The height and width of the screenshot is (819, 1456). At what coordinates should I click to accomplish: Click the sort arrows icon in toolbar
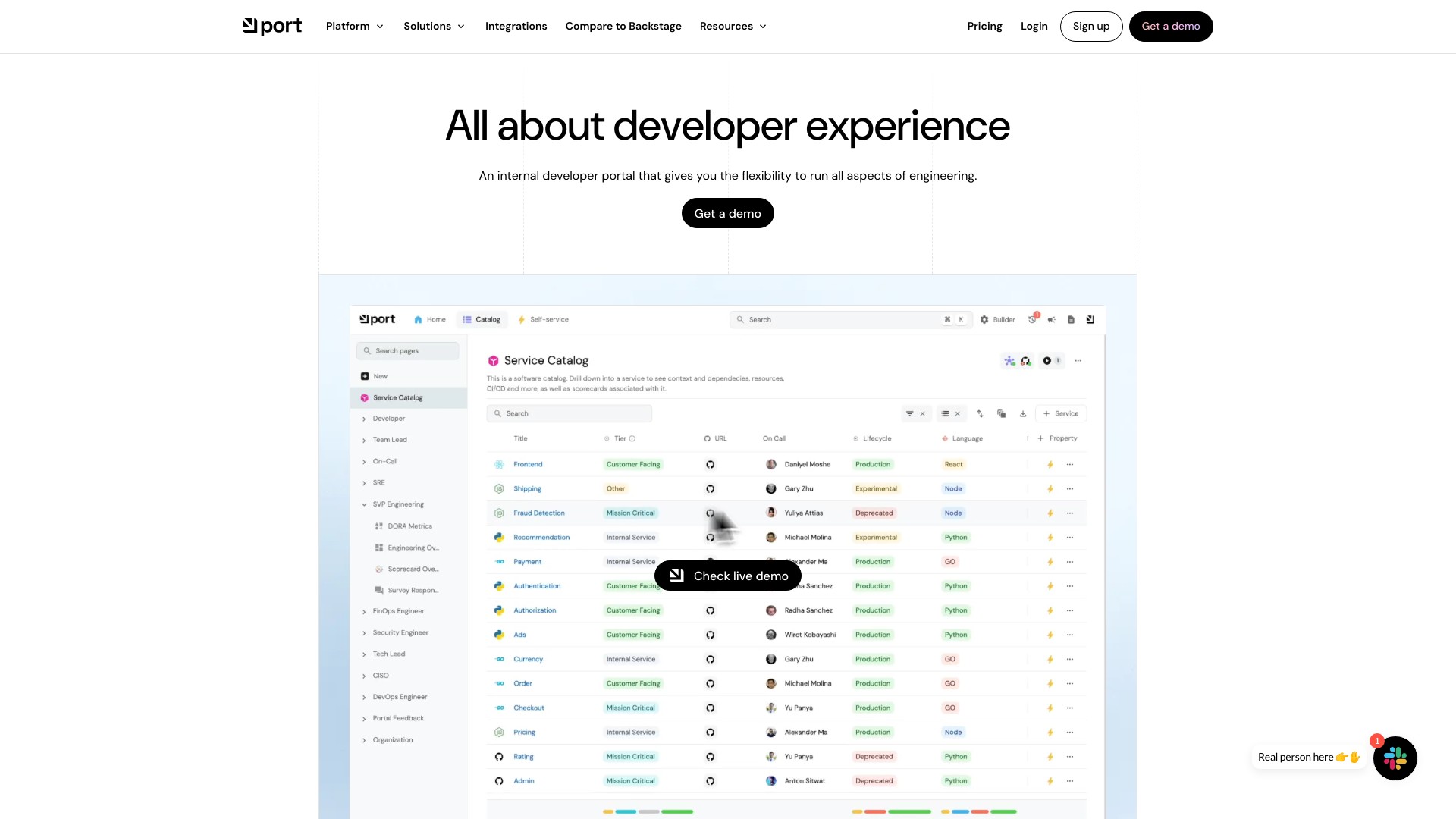pyautogui.click(x=980, y=414)
